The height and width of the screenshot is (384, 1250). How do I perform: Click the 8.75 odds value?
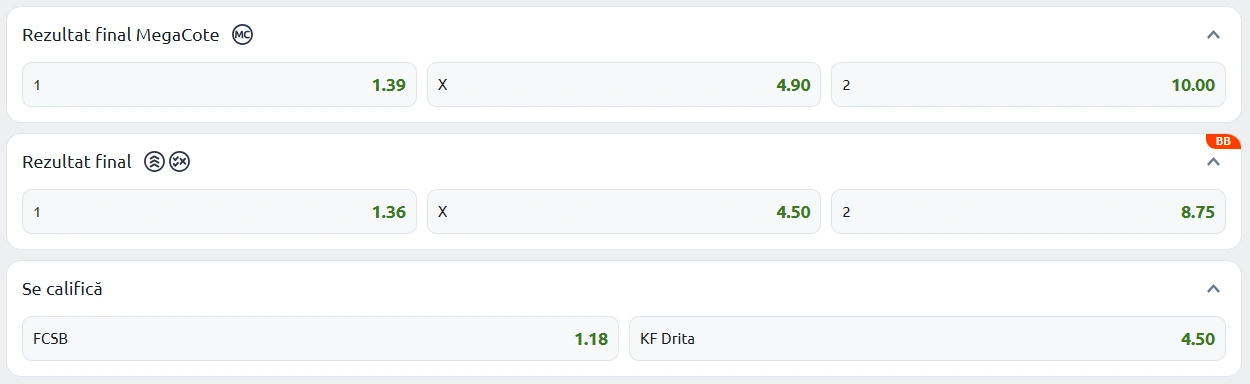pyautogui.click(x=1198, y=212)
